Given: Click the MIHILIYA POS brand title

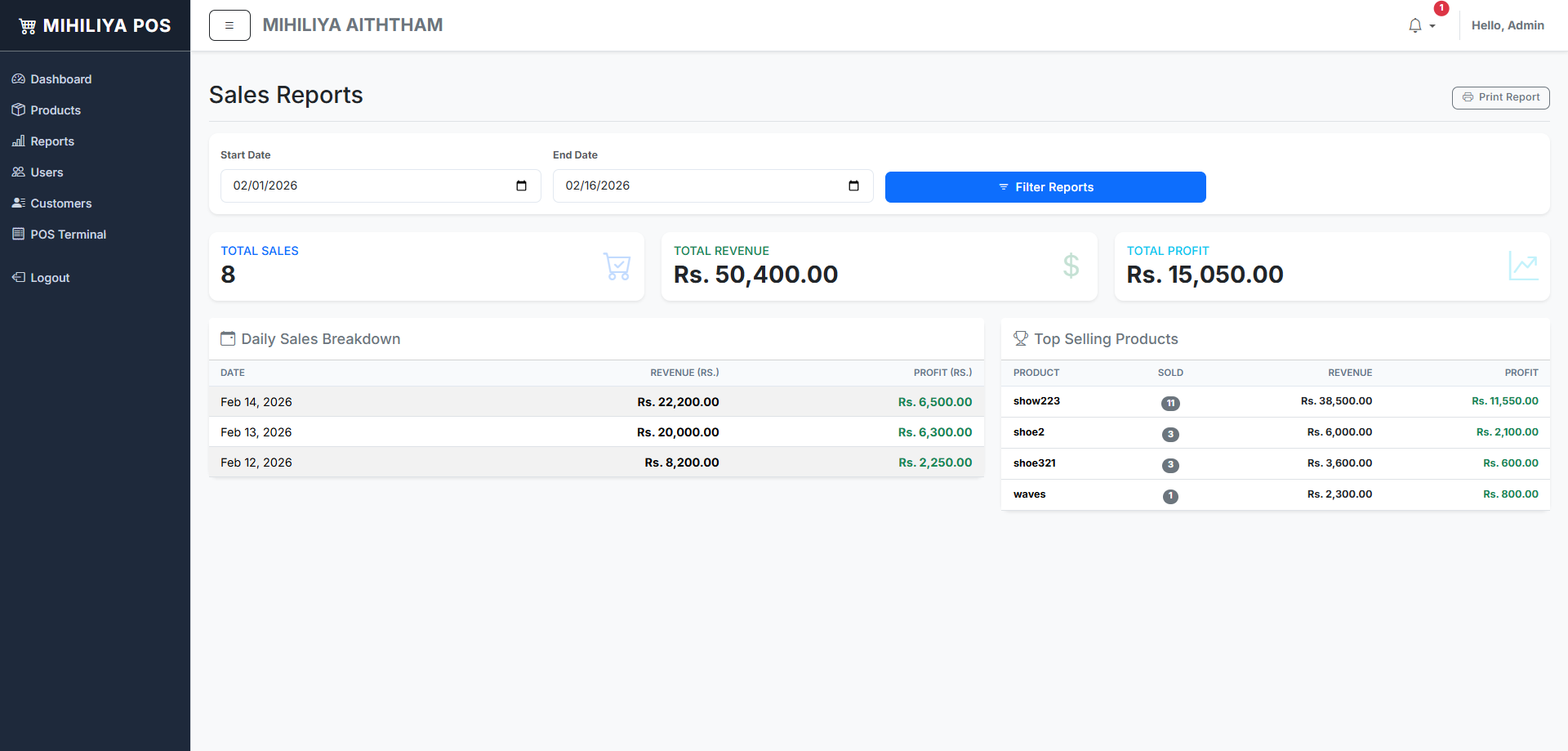Looking at the screenshot, I should (x=107, y=26).
